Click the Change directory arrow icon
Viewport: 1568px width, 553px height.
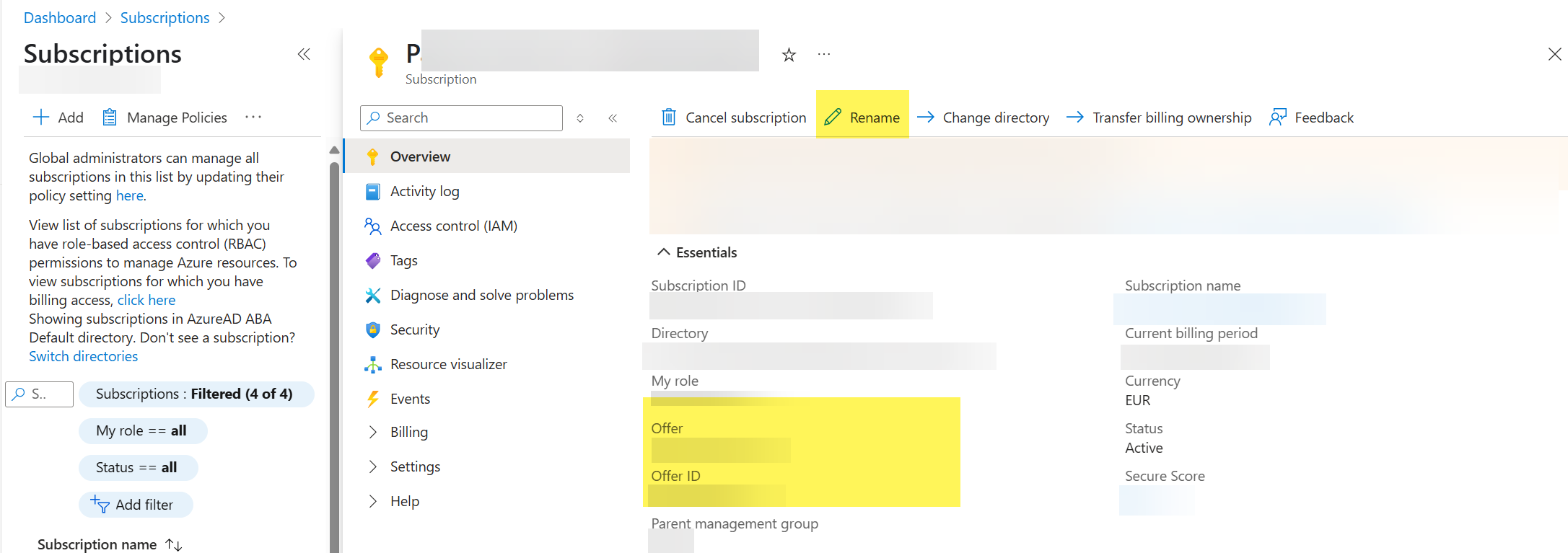(x=926, y=117)
